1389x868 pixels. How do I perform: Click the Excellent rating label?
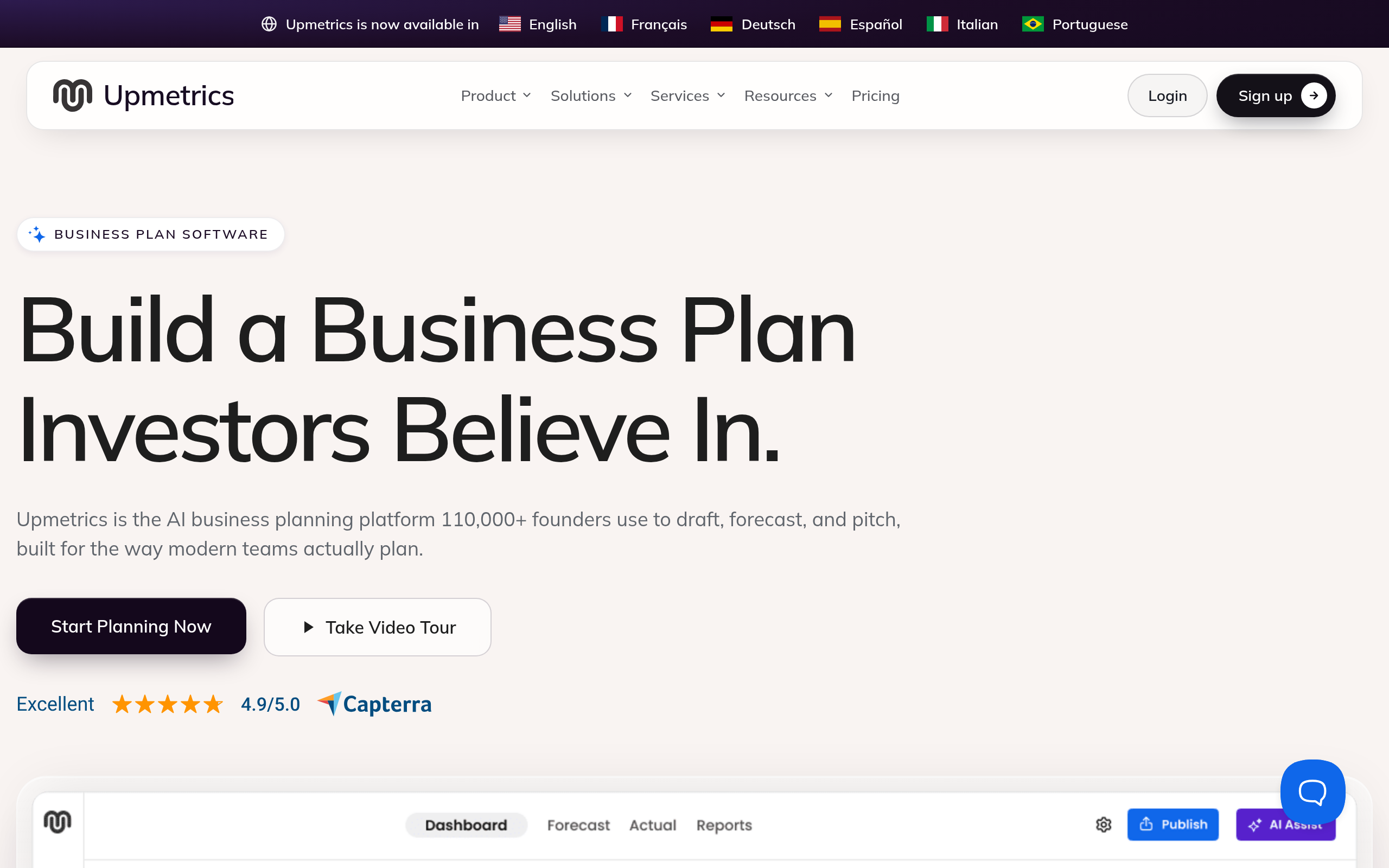[55, 704]
